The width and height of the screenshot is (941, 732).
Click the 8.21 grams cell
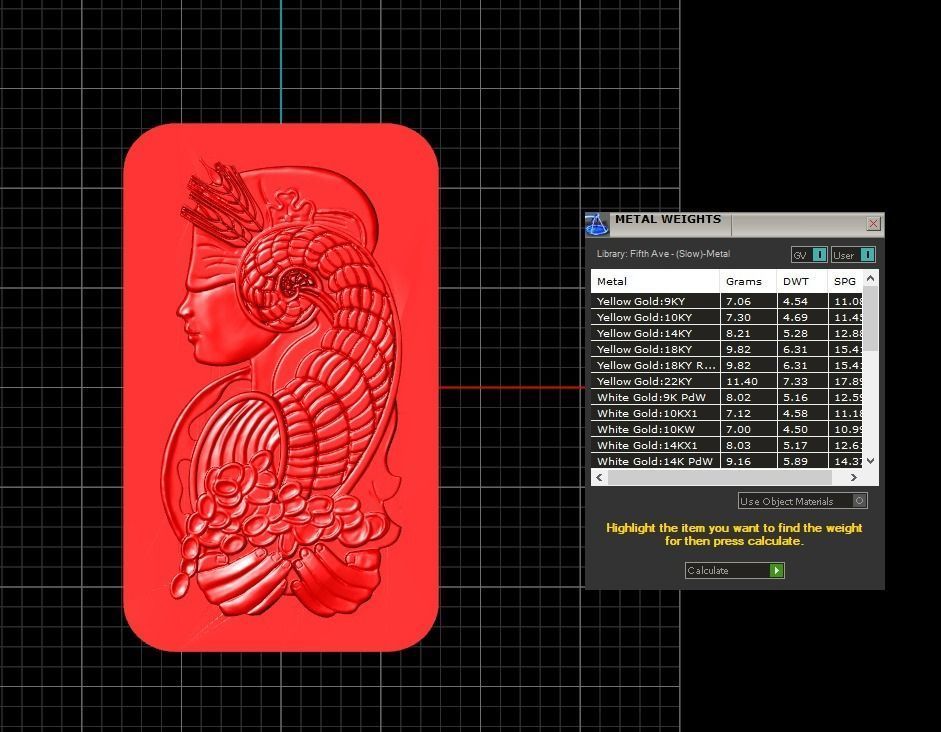748,334
